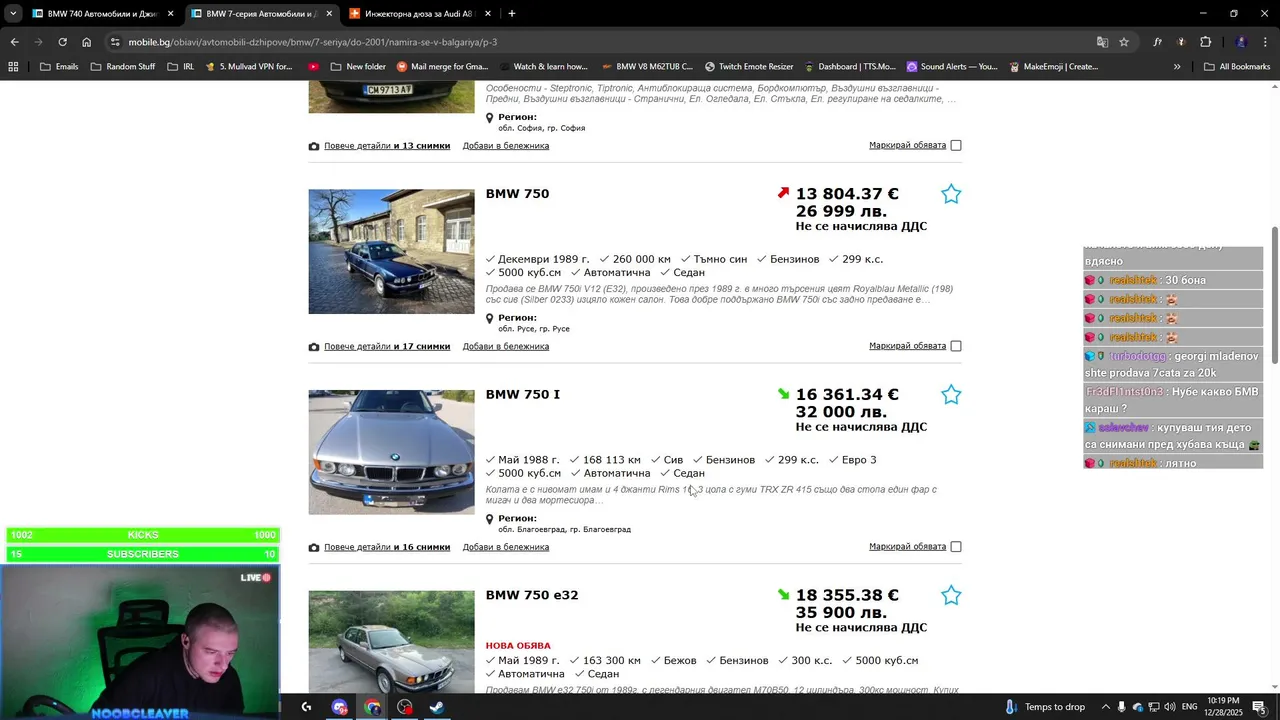Open the silver BMW 750 I thumbnail photo
This screenshot has height=720, width=1280.
click(x=391, y=452)
